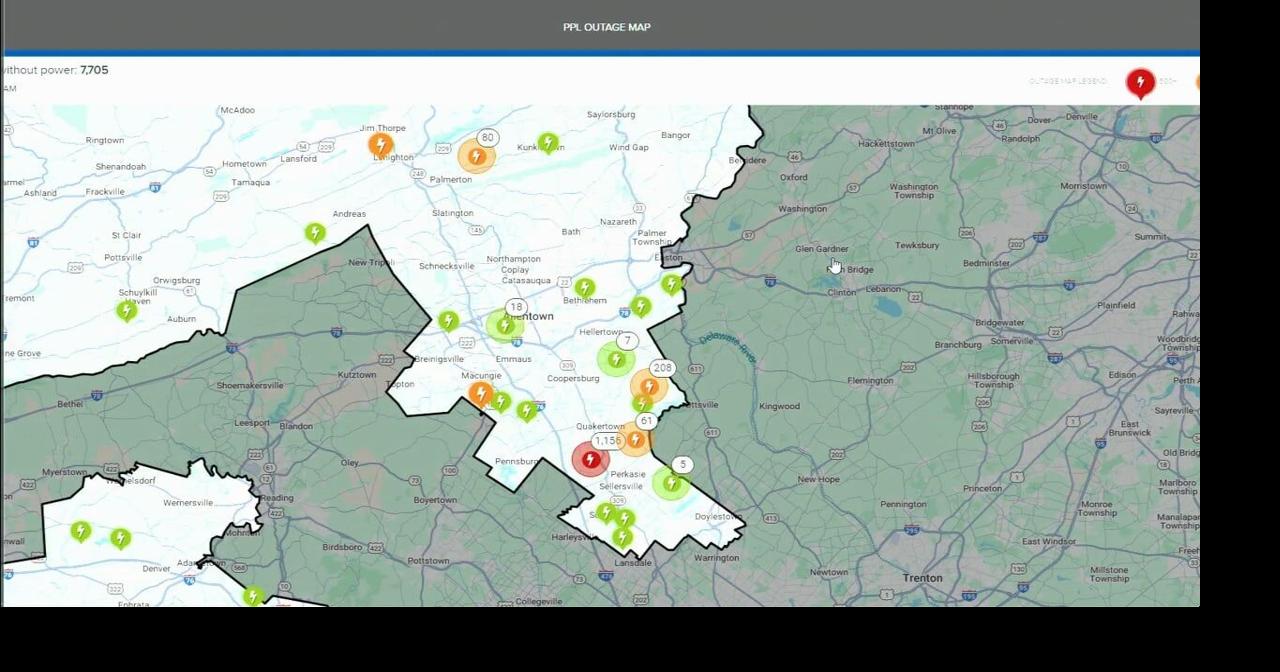The width and height of the screenshot is (1280, 672).
Task: Click the OUTAGE MAP LEGEND label
Action: (1068, 81)
